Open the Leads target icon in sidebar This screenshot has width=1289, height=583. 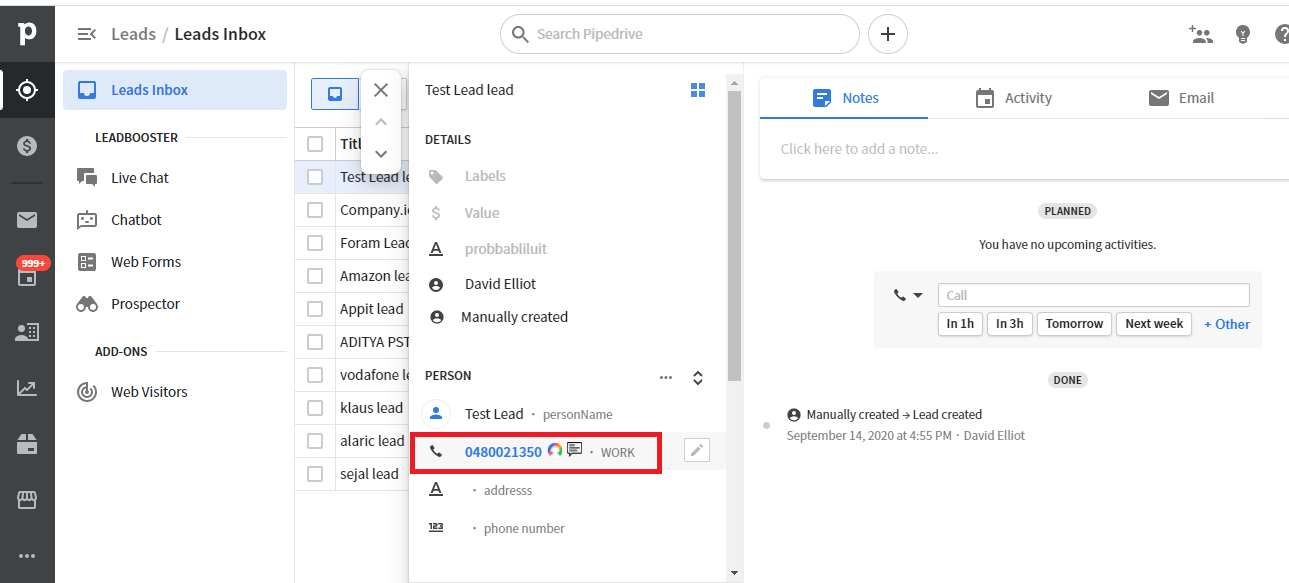click(27, 90)
